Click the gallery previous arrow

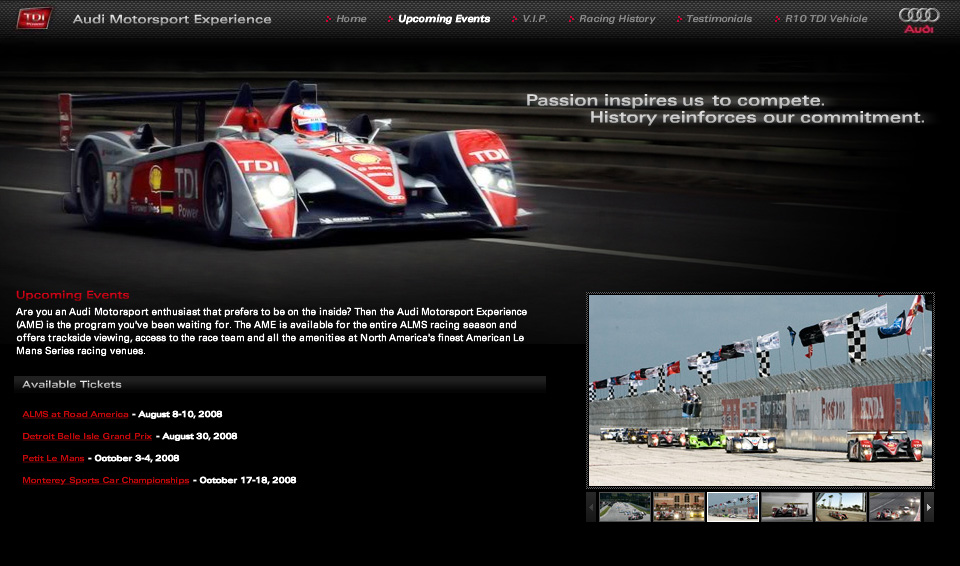(591, 507)
